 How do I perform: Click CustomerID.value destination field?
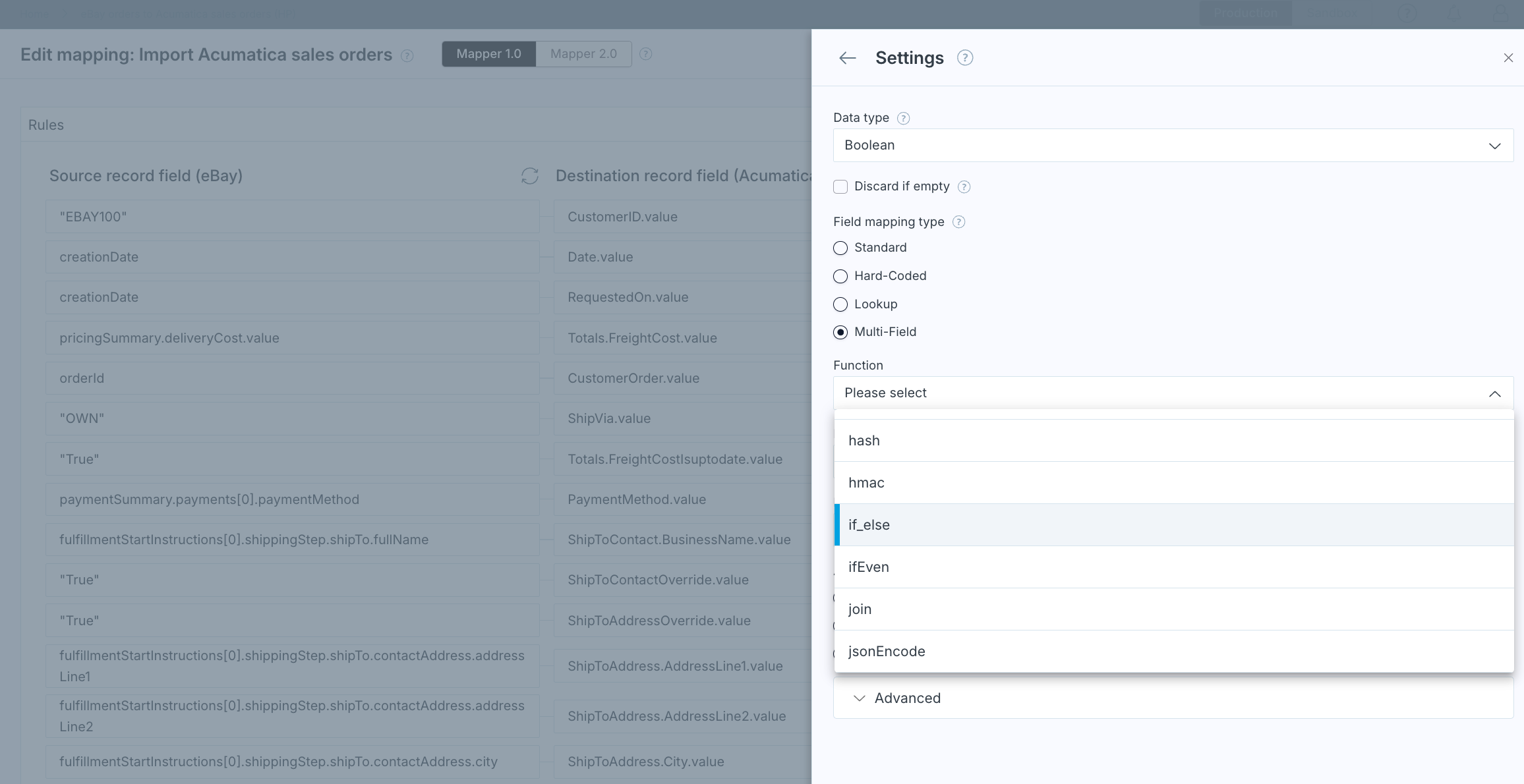point(683,217)
